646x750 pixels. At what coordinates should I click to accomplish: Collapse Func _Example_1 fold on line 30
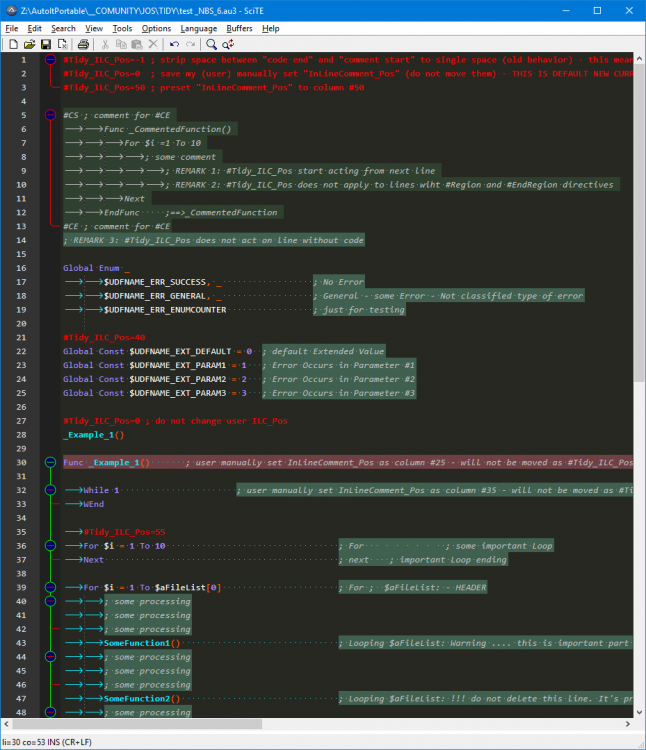[50, 462]
